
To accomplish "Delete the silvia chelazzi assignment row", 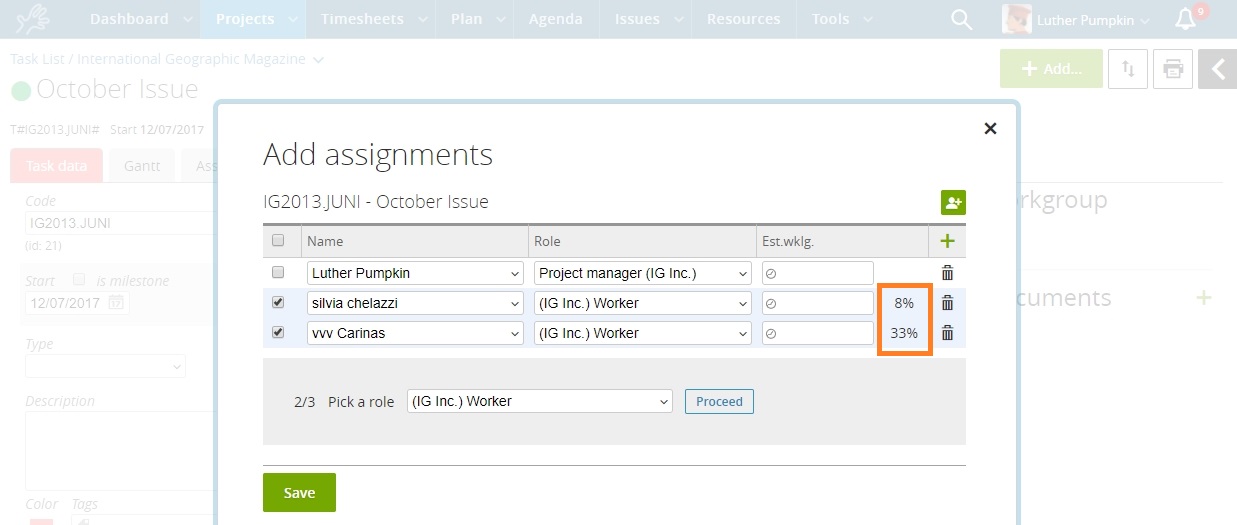I will (947, 303).
